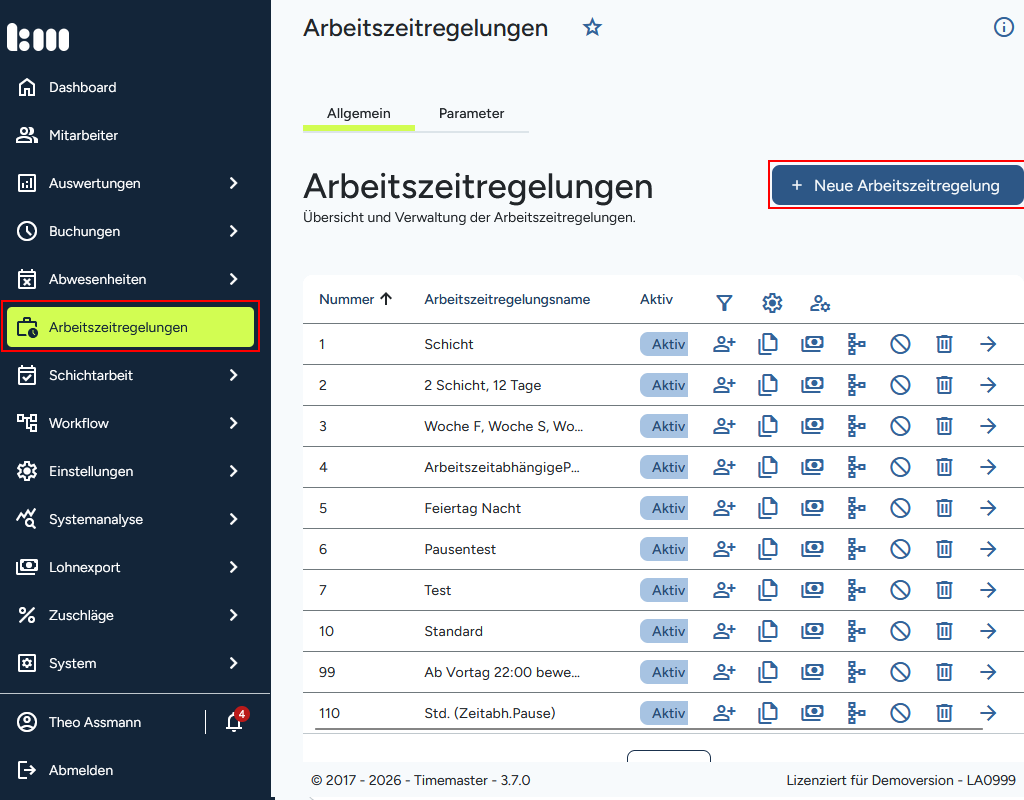Click the user settings icon in table header
This screenshot has height=800, width=1024.
tap(820, 303)
